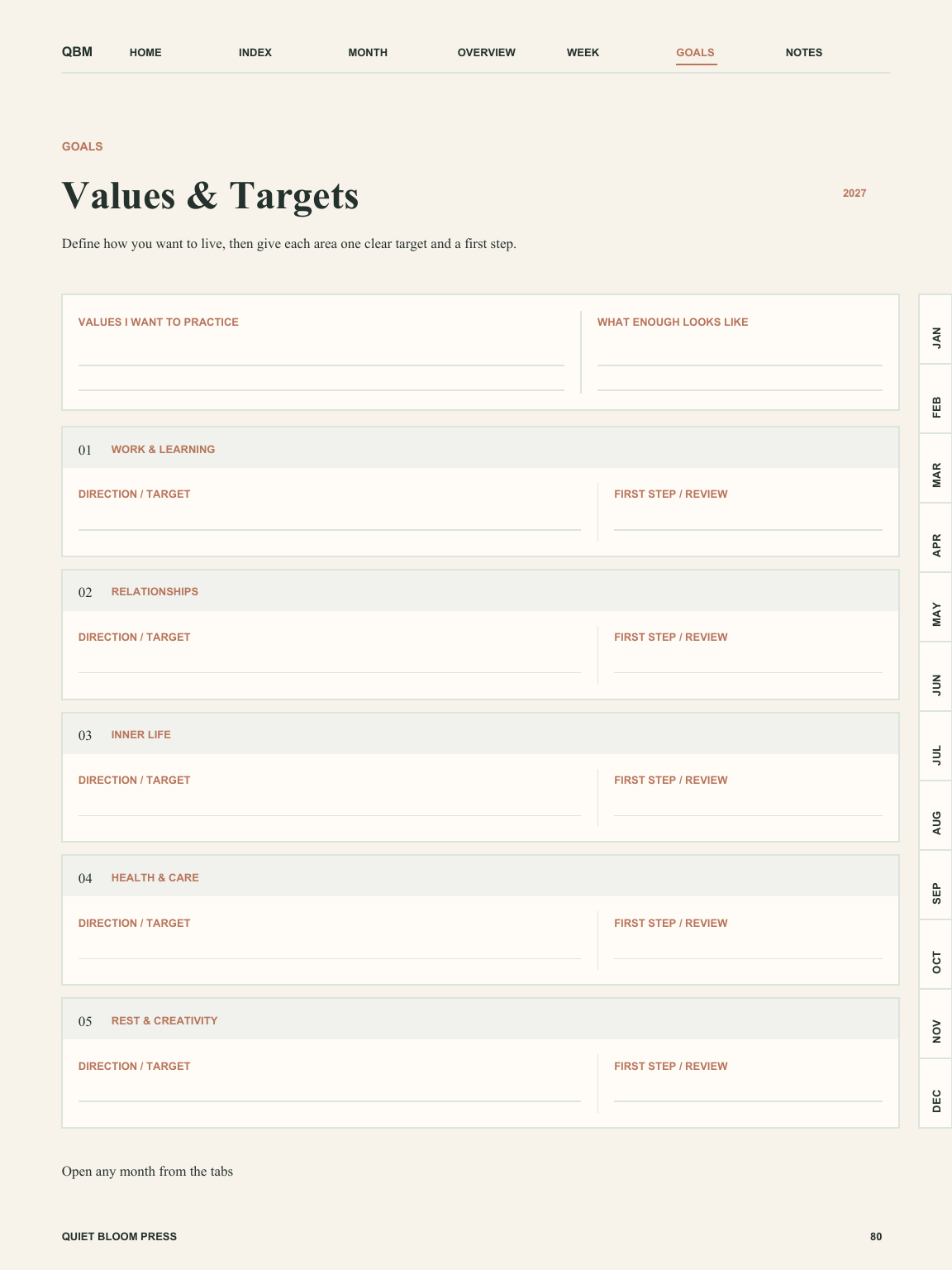Switch to the OVERVIEW tab
The width and height of the screenshot is (952, 1270).
coord(487,52)
